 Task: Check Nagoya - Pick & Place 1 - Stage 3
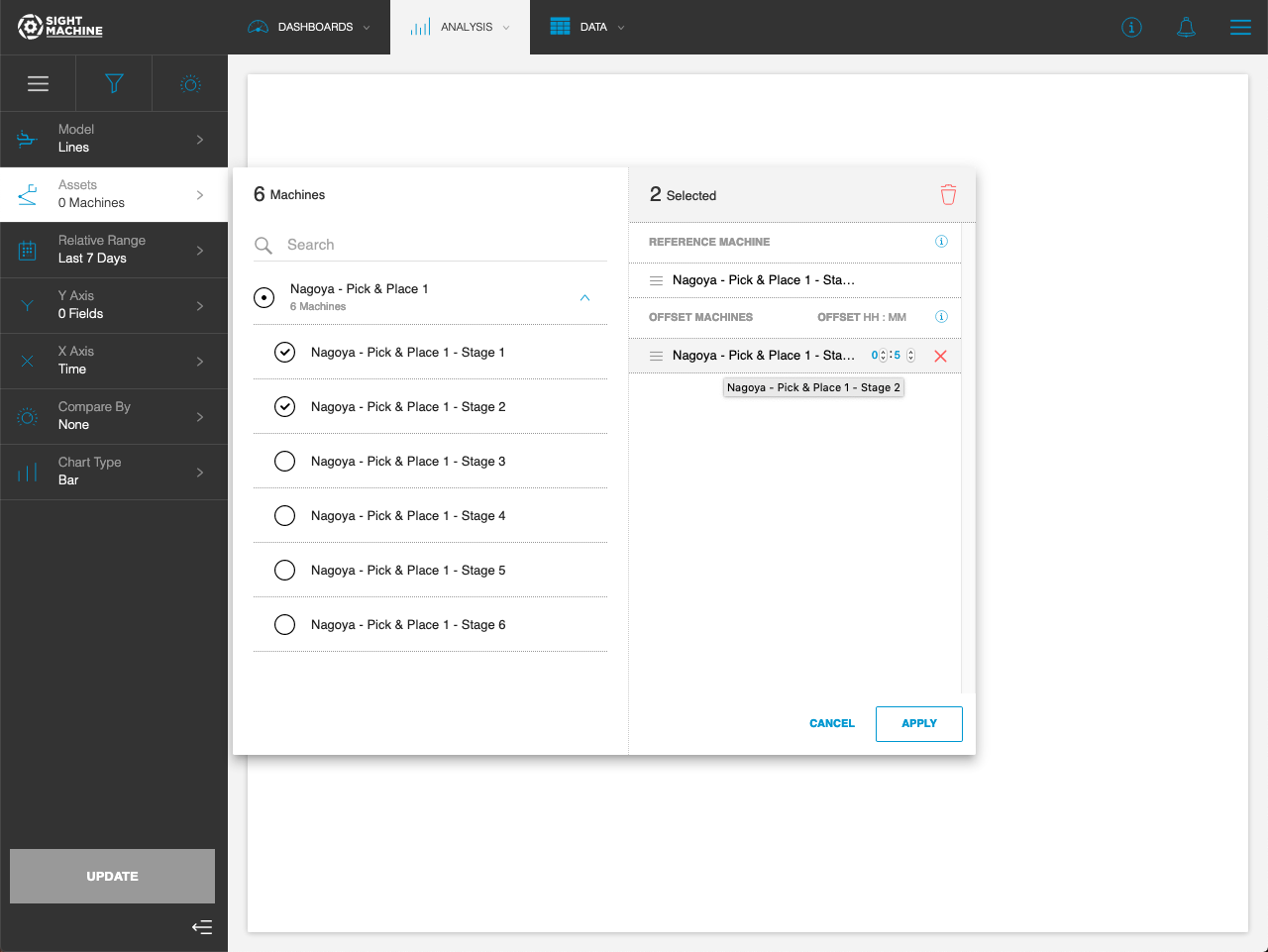(x=285, y=461)
